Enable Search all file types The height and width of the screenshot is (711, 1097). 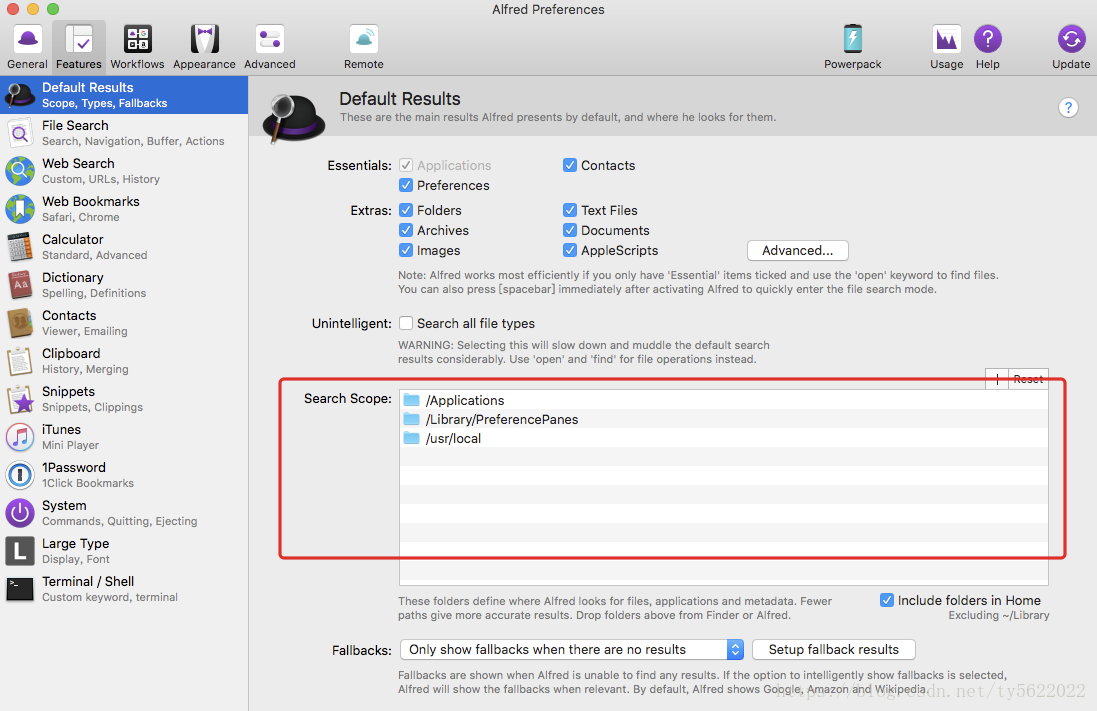click(x=406, y=323)
